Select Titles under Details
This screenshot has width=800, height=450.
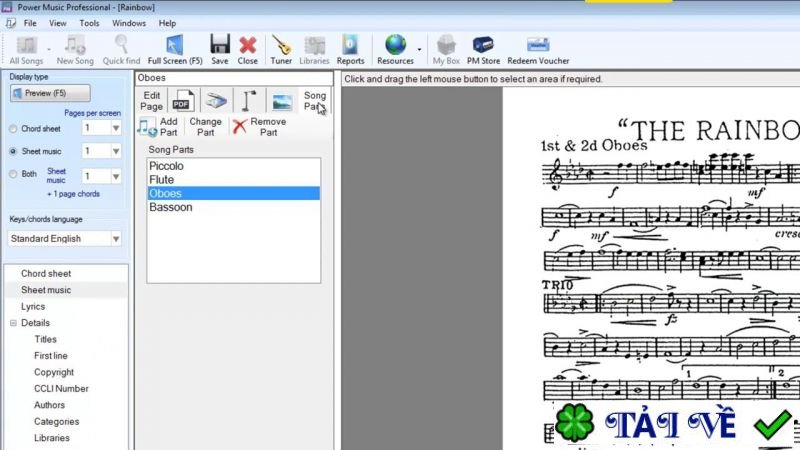pos(45,339)
